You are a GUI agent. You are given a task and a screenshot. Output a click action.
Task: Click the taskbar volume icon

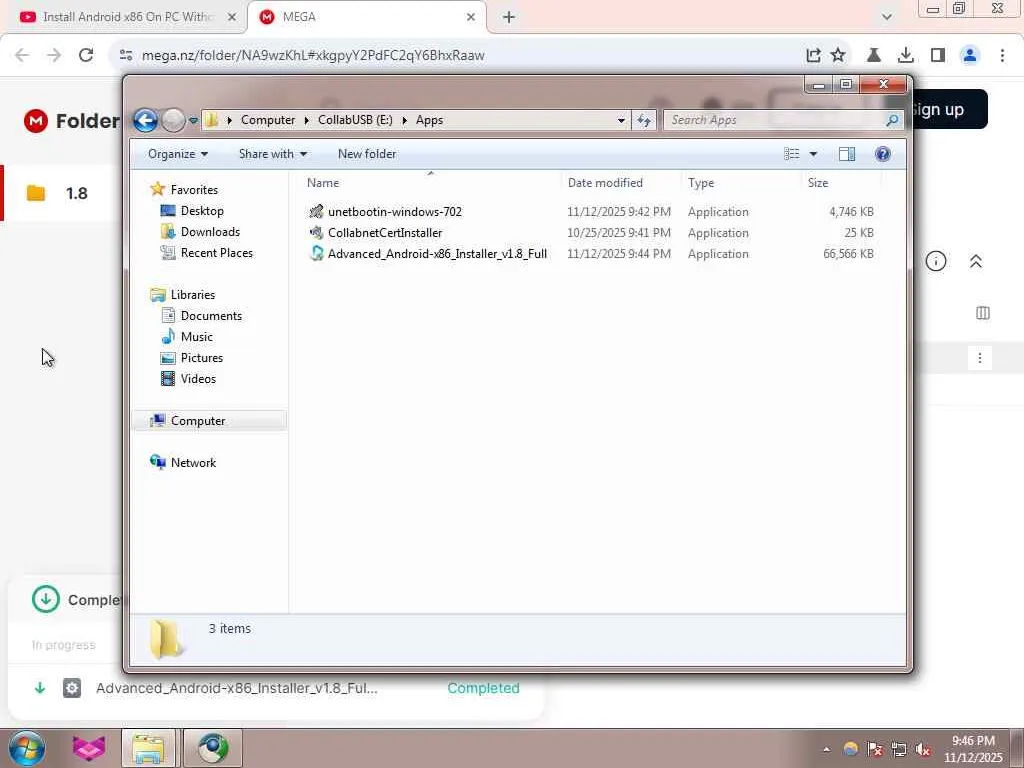pyautogui.click(x=923, y=749)
